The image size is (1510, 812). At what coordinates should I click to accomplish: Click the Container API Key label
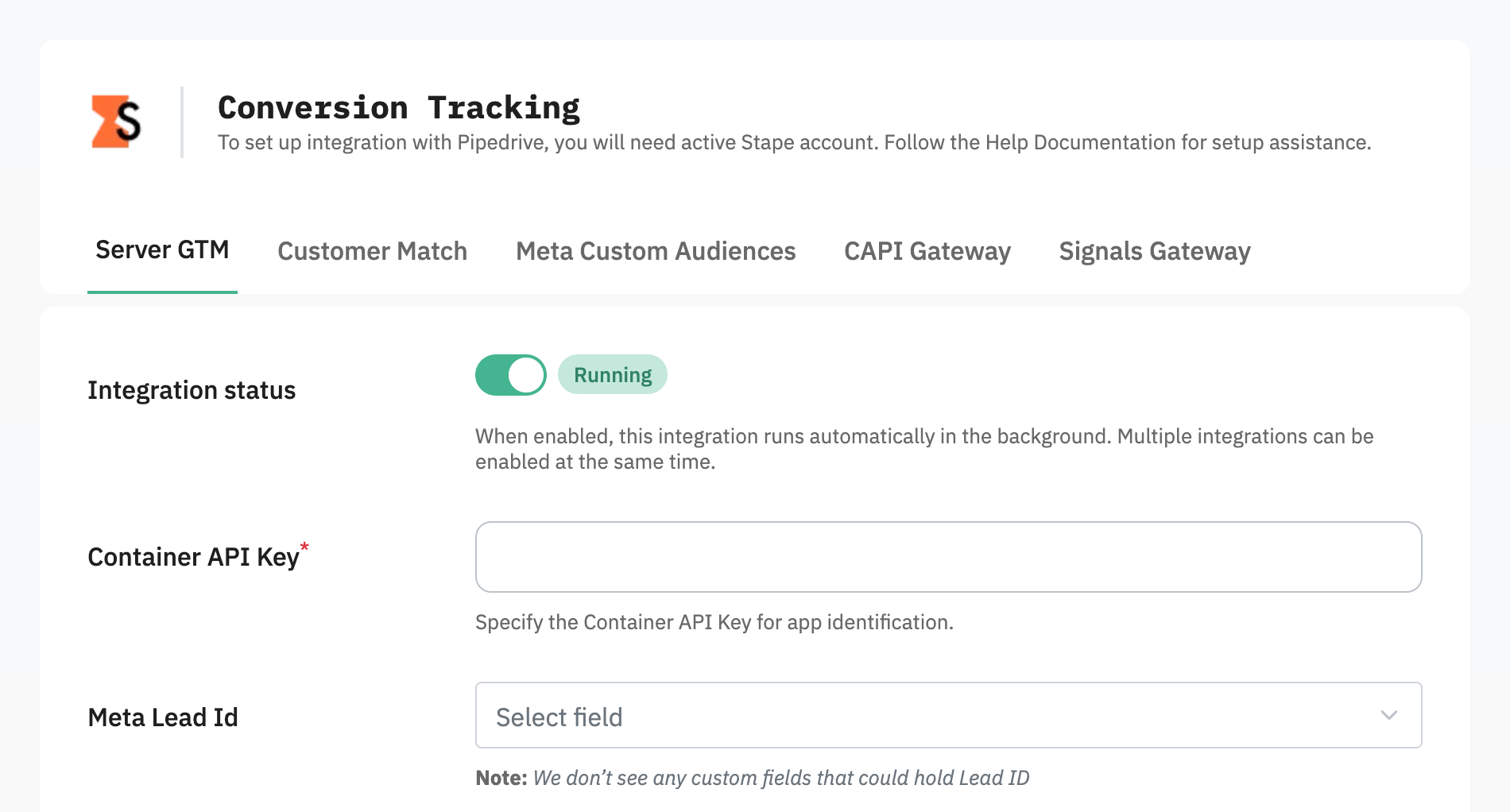tap(198, 556)
